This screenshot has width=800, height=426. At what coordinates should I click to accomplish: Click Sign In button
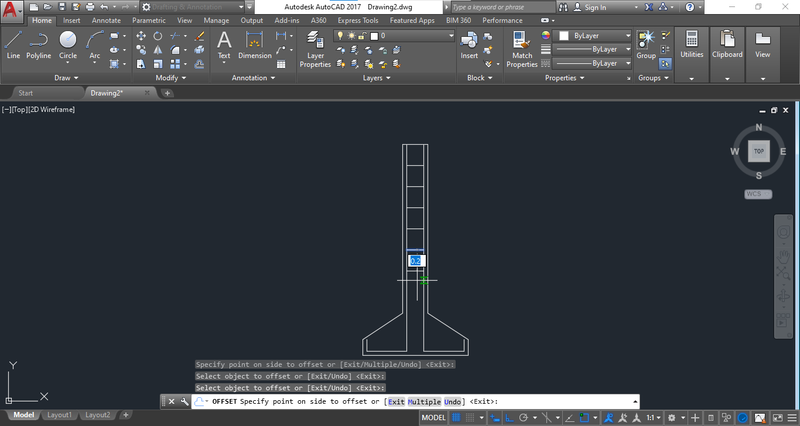pos(591,7)
